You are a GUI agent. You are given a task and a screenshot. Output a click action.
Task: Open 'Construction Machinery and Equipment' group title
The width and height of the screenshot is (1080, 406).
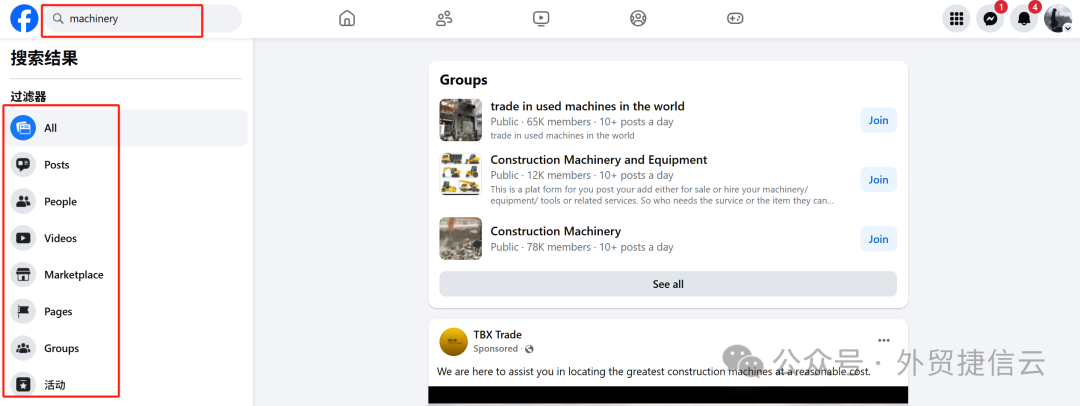[599, 160]
